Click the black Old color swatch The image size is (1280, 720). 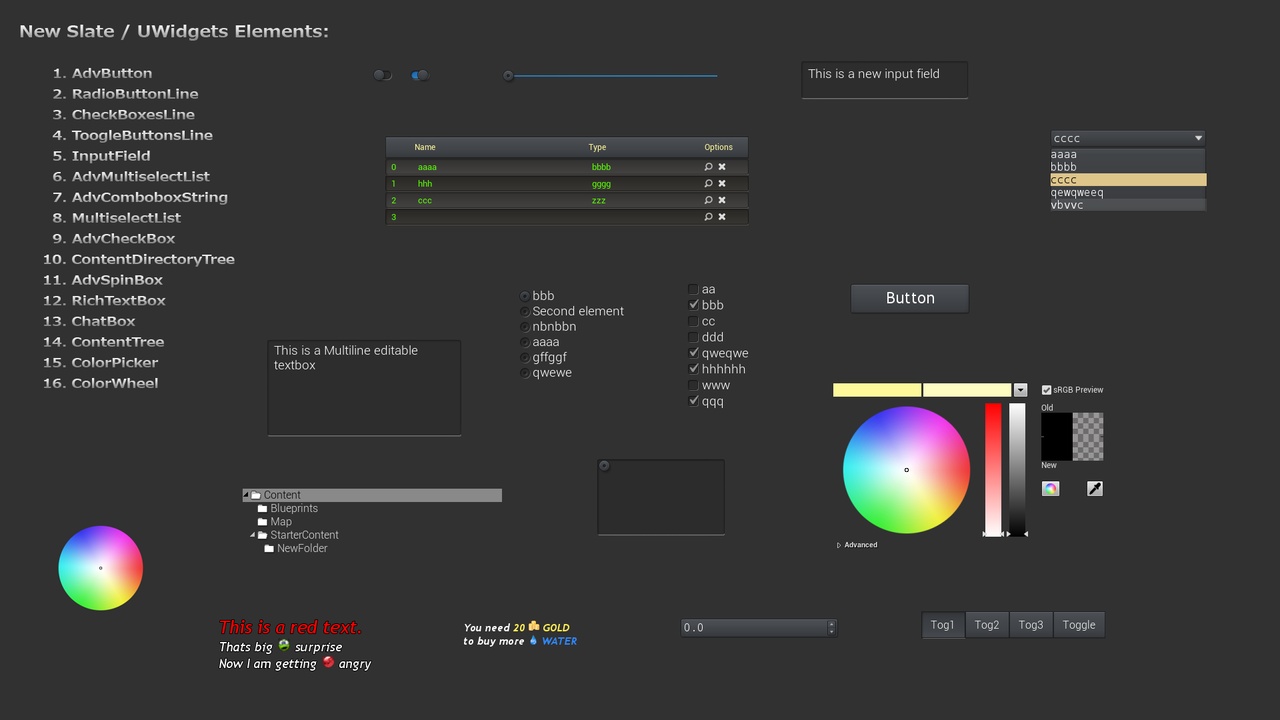coord(1057,437)
